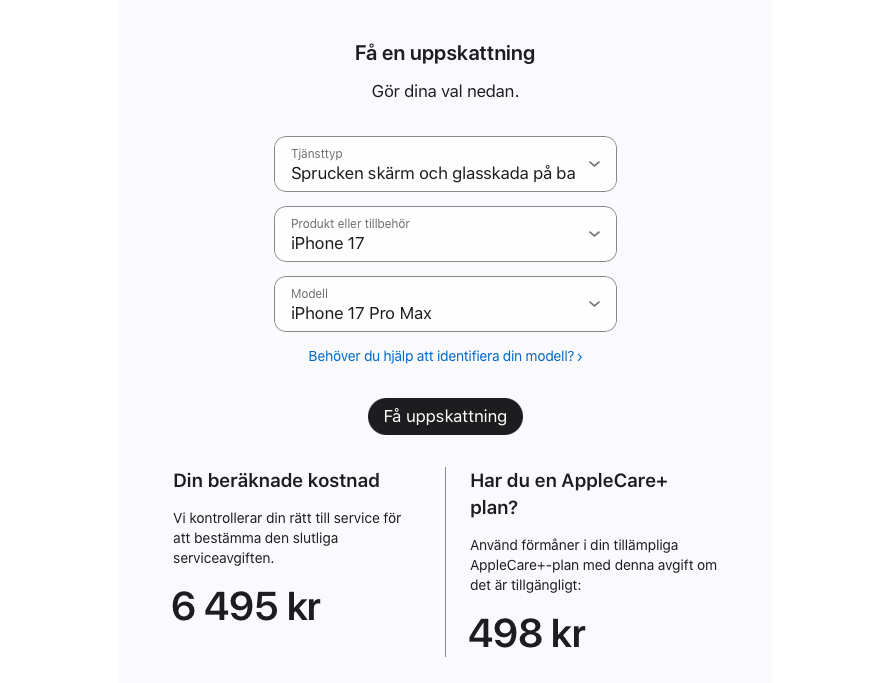Click the chevron beside iPhone 17 Pro Max
The image size is (890, 683).
594,304
